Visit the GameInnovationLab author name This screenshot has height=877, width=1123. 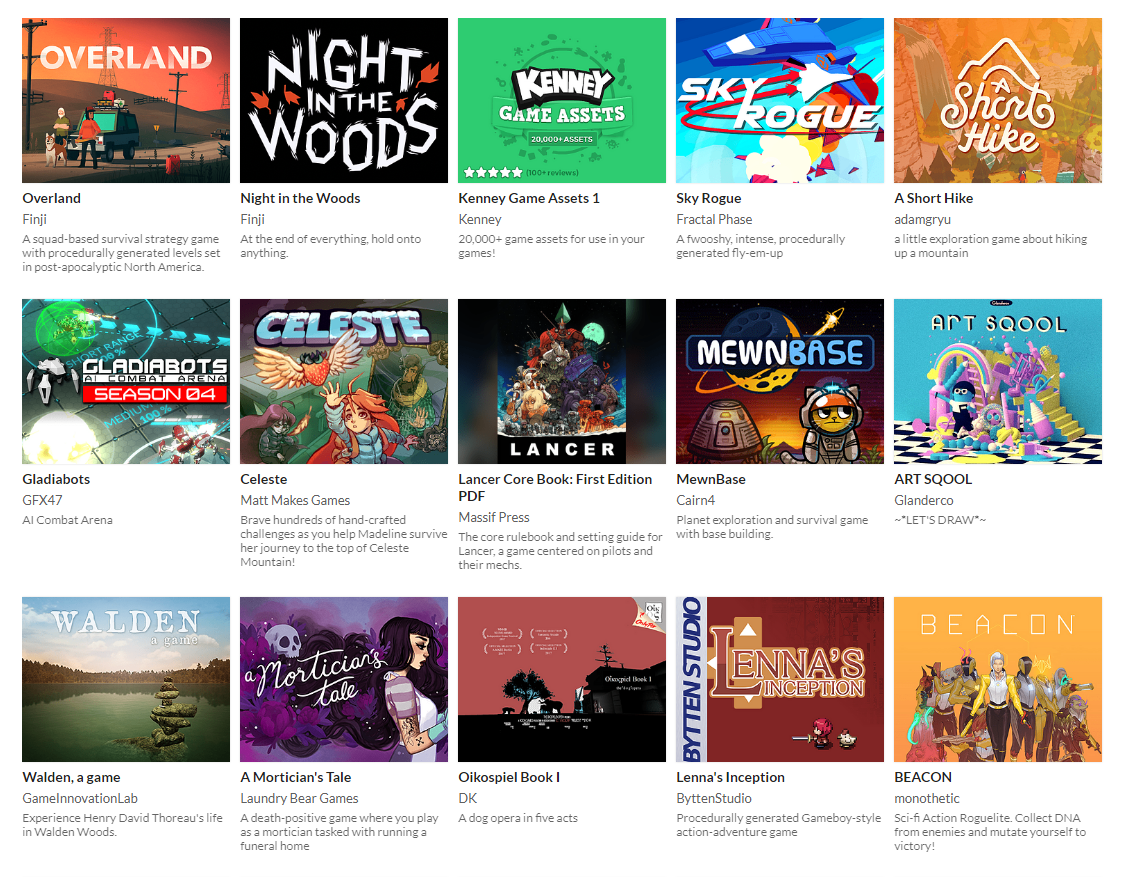tap(80, 798)
